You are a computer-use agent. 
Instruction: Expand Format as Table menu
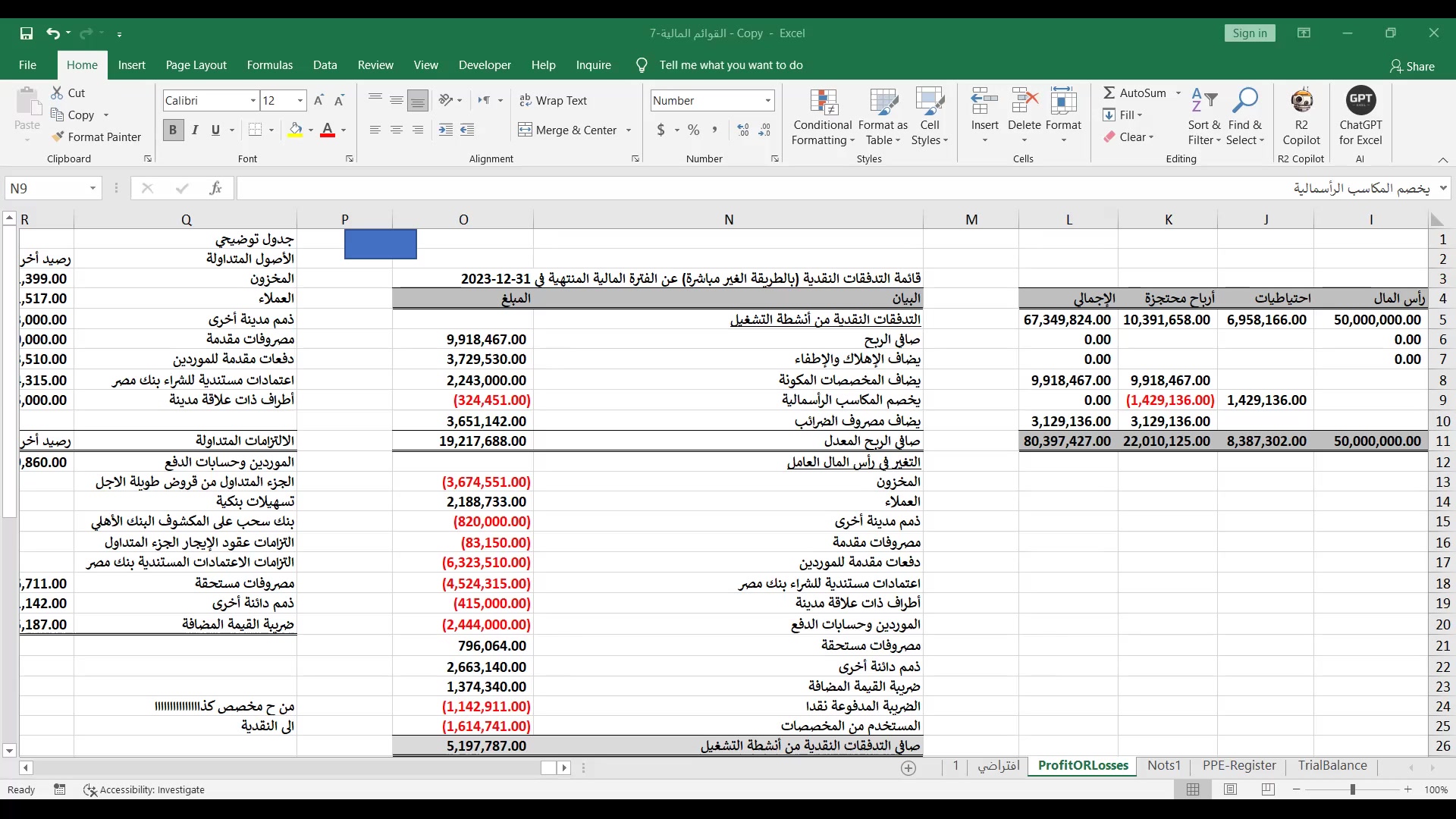click(x=883, y=118)
